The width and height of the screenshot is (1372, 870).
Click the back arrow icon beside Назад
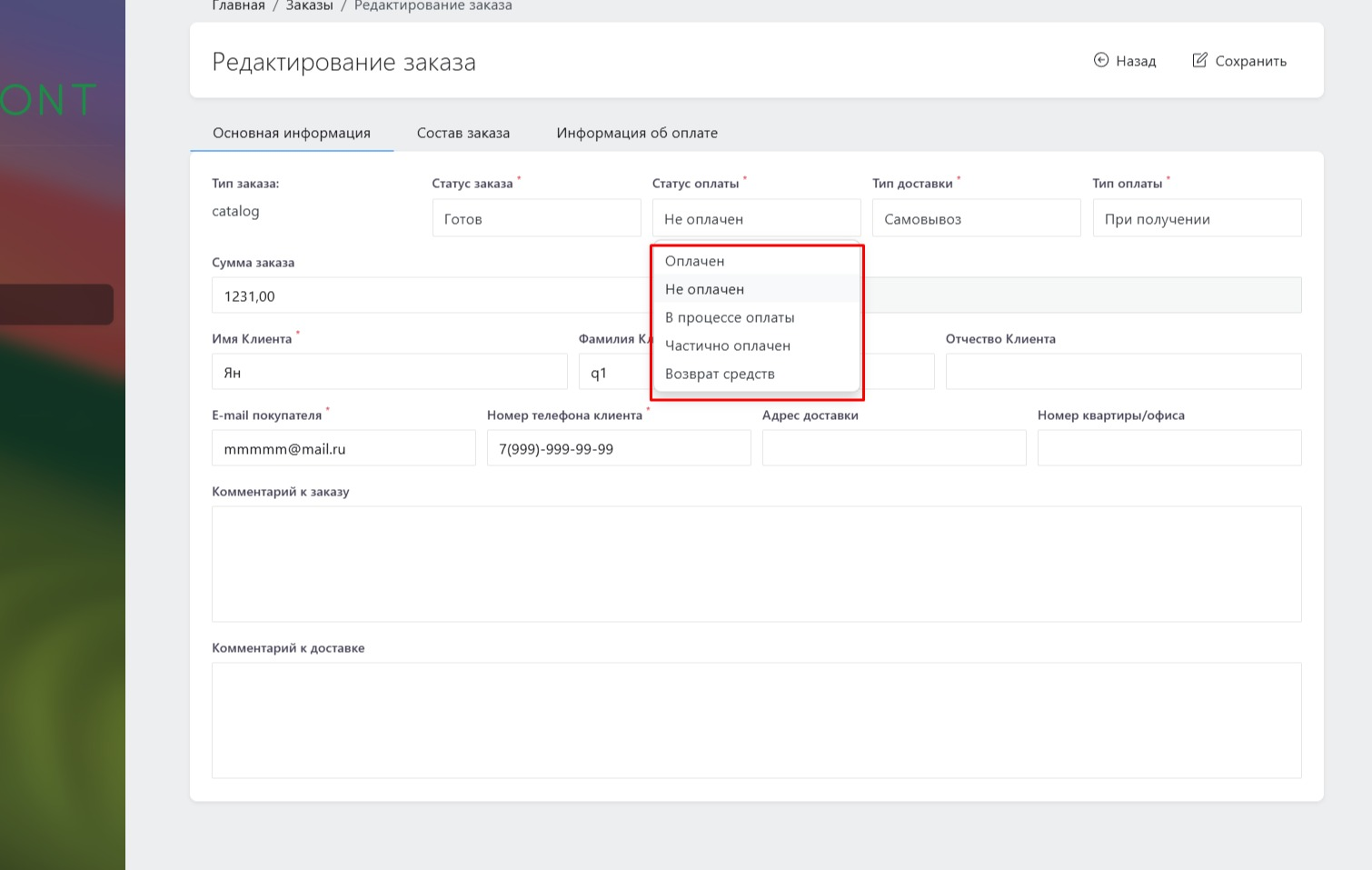[x=1100, y=60]
